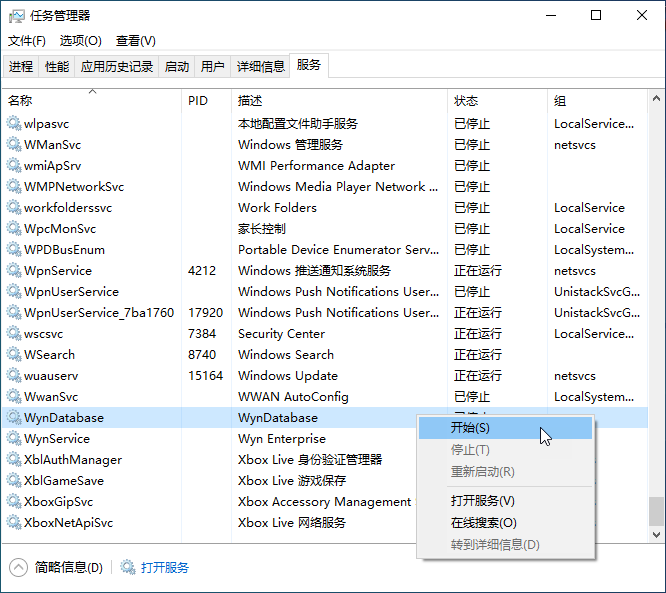Screen dimensions: 666x593
Task: Open the 详细信息 tab
Action: click(x=260, y=67)
